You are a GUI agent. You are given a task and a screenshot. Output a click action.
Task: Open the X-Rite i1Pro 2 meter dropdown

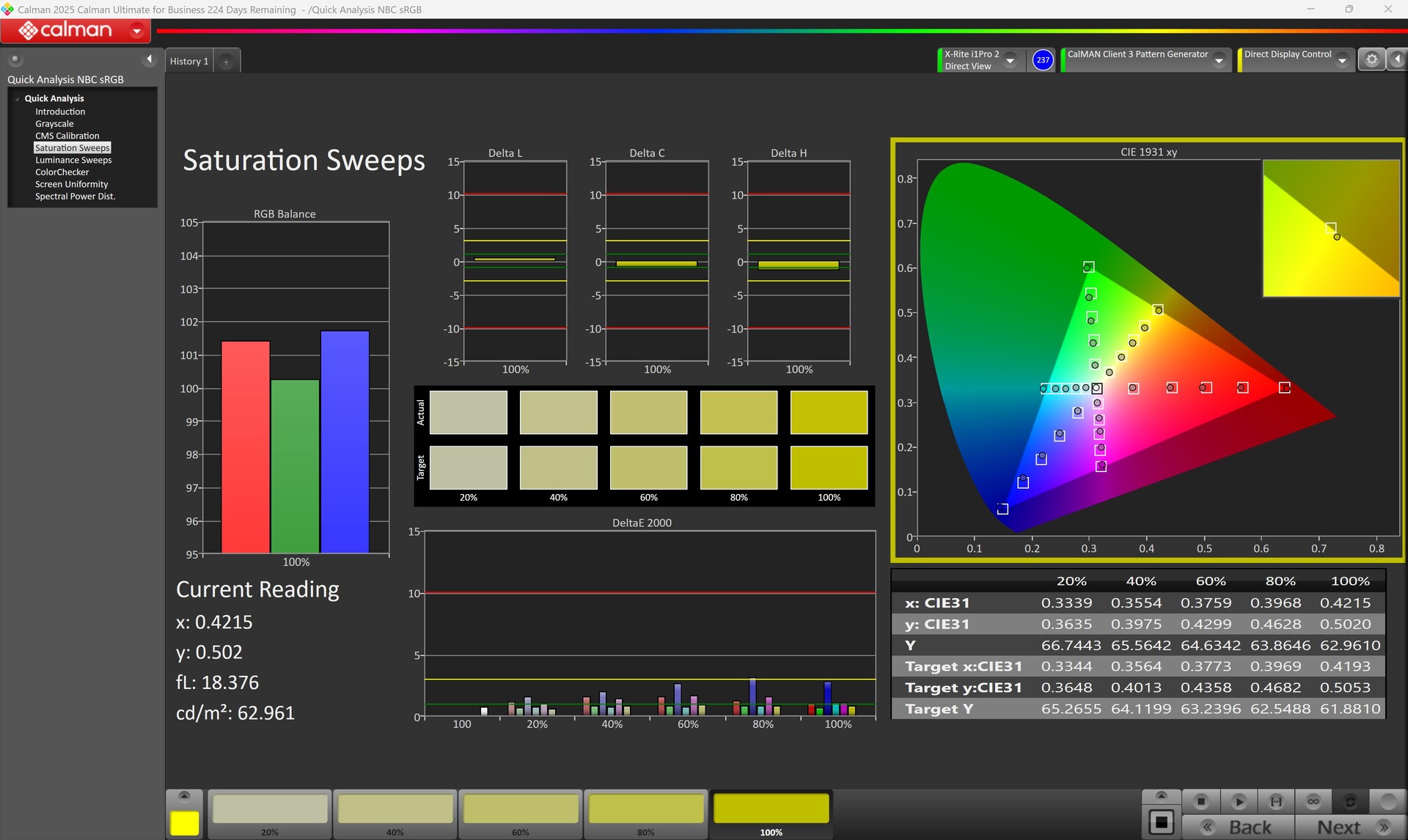pyautogui.click(x=1010, y=61)
